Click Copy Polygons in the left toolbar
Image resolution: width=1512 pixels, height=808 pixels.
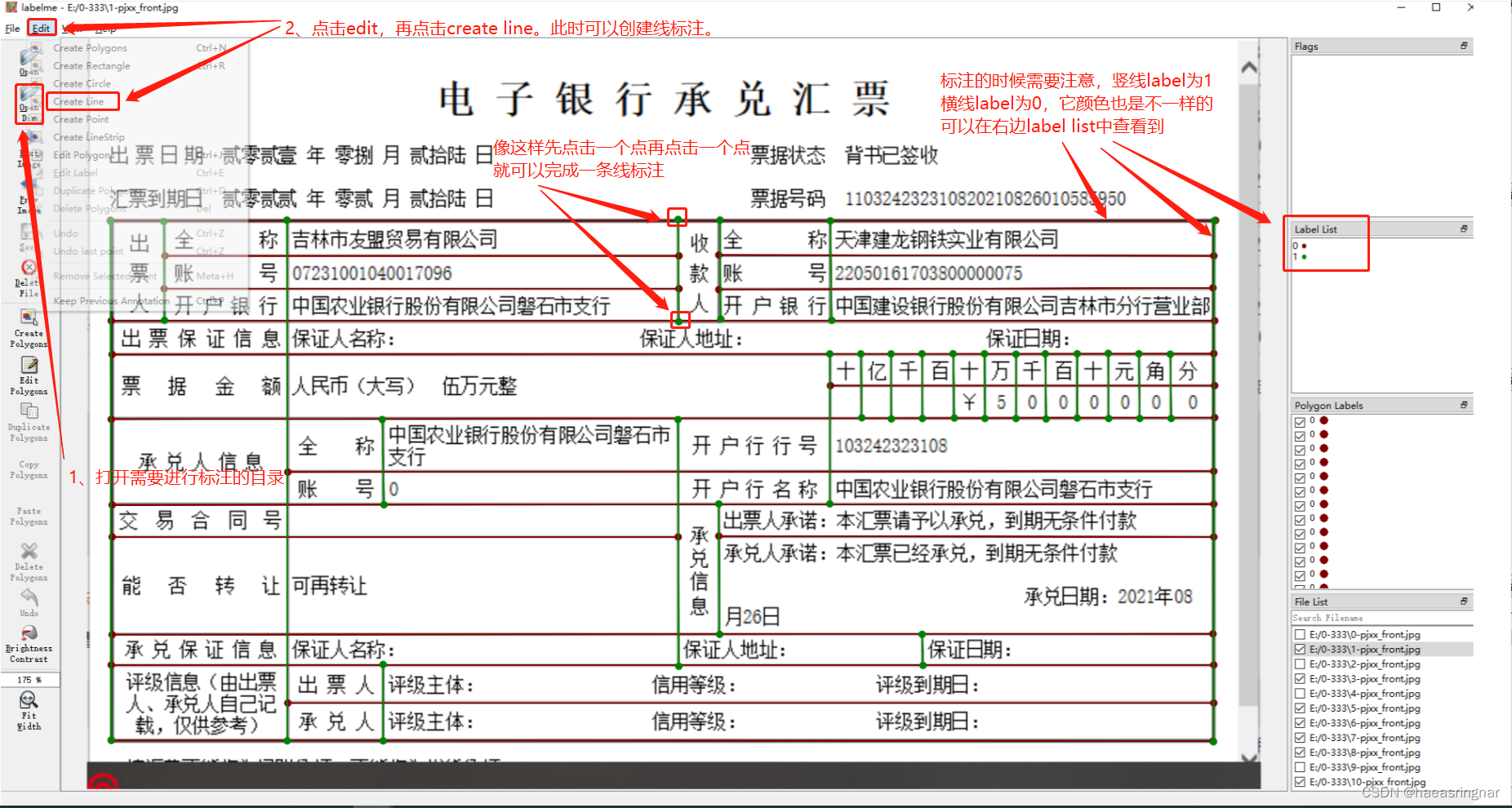click(29, 469)
